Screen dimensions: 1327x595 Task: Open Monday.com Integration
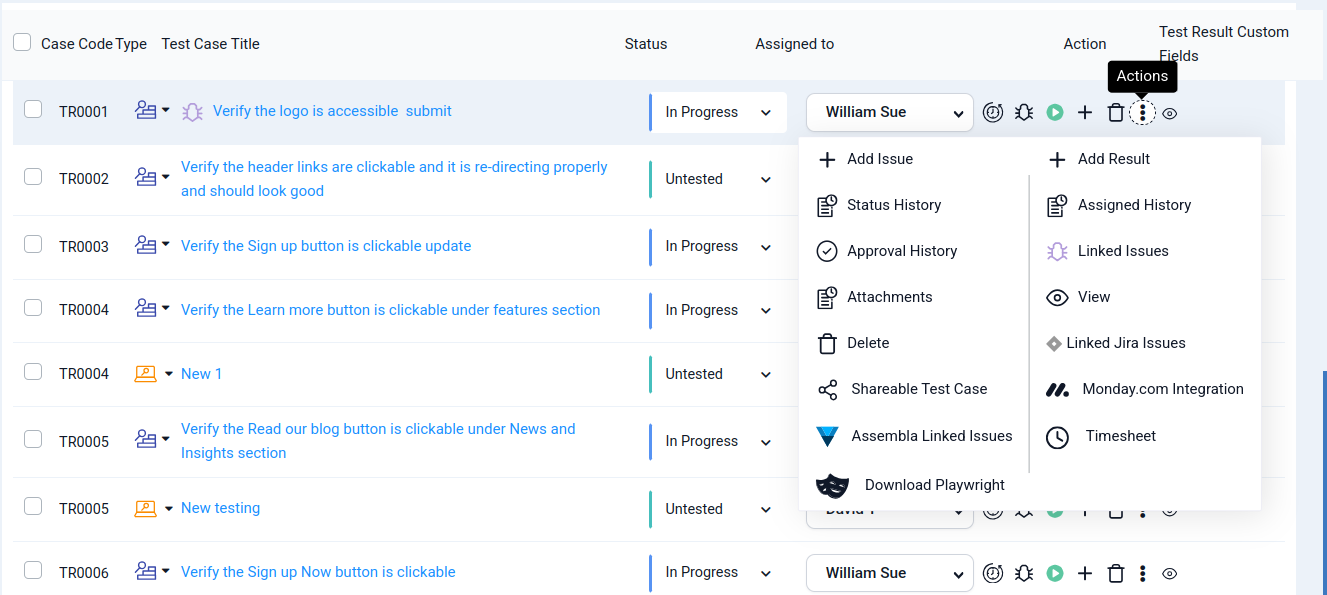click(x=1145, y=389)
